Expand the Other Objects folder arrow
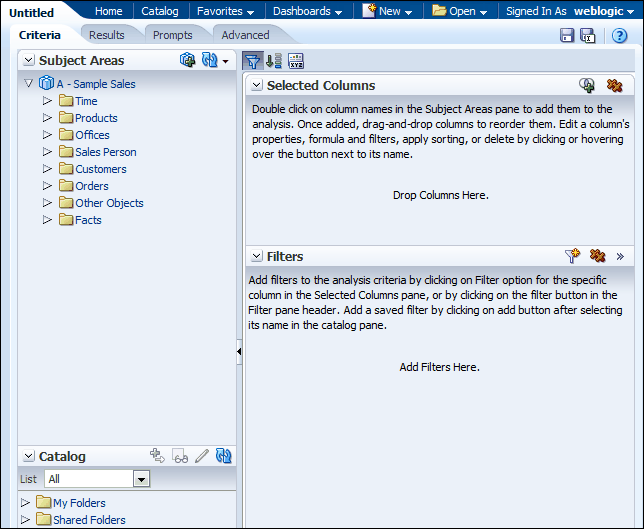 click(x=47, y=203)
